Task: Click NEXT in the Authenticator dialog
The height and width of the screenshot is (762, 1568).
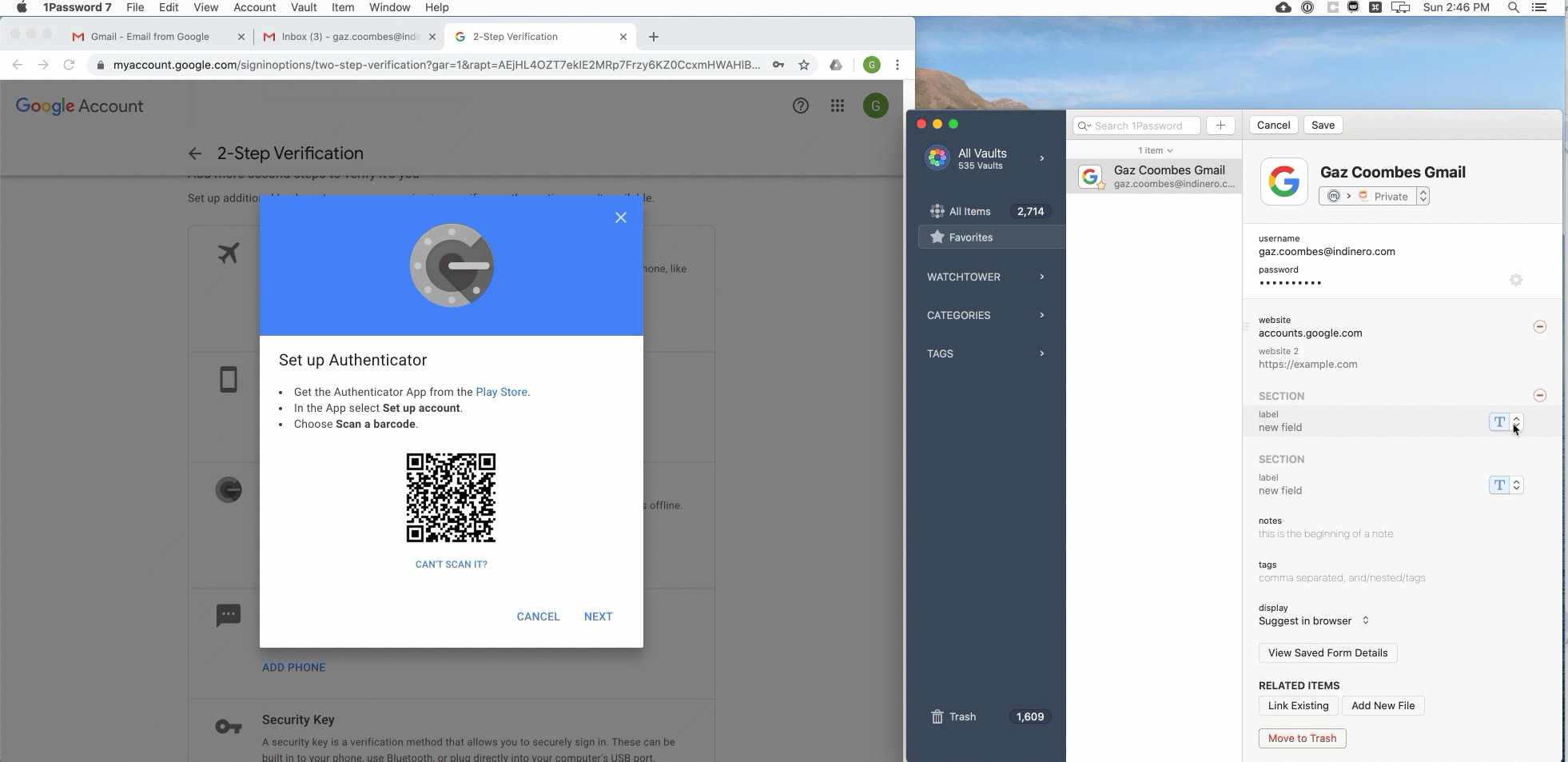Action: (598, 616)
